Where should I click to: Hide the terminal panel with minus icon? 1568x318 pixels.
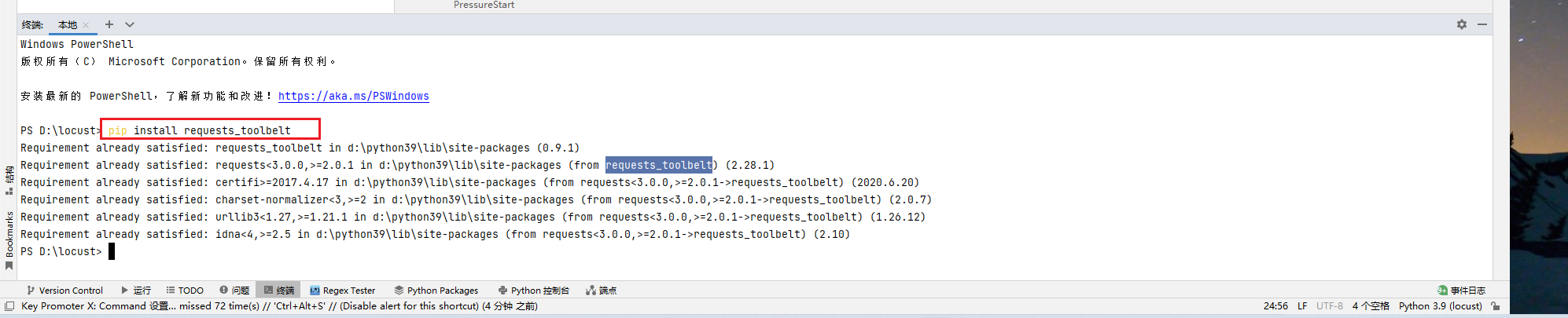[1482, 24]
